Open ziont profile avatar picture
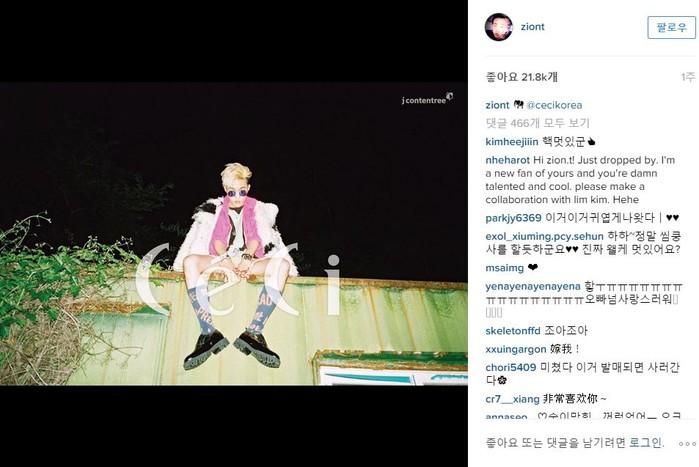 [x=498, y=27]
